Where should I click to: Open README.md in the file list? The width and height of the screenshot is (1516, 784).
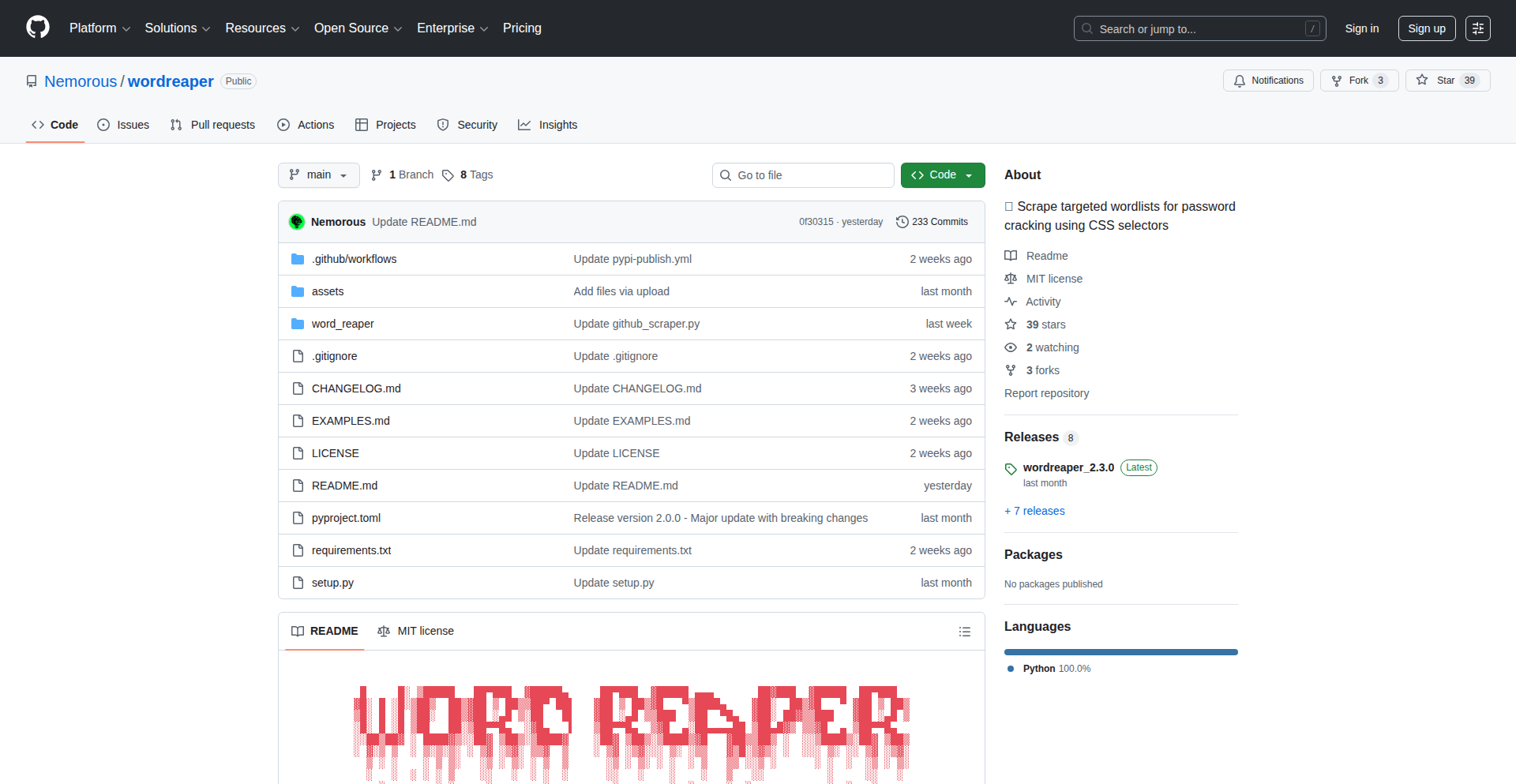[344, 486]
